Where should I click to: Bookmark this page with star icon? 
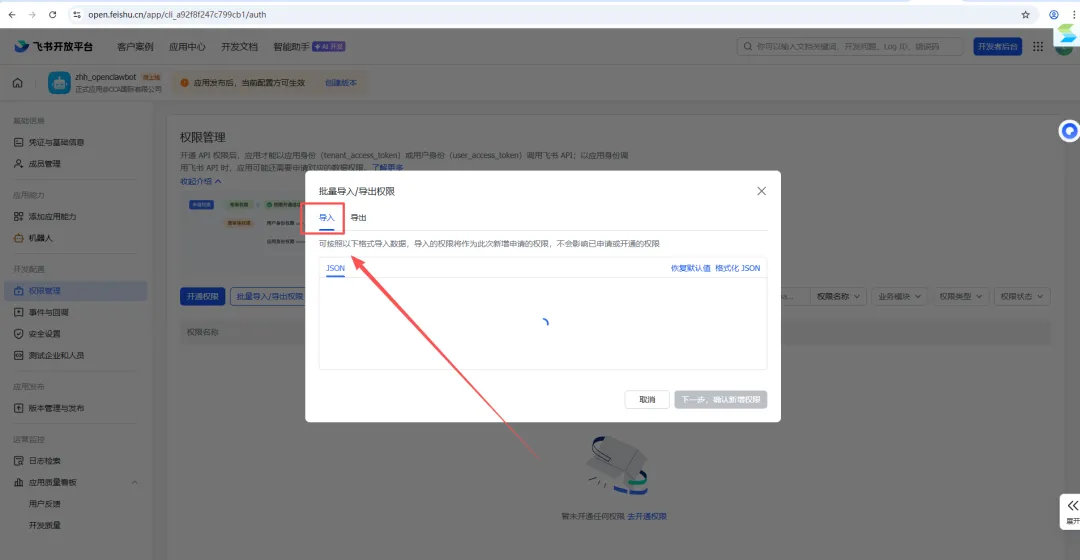1025,14
